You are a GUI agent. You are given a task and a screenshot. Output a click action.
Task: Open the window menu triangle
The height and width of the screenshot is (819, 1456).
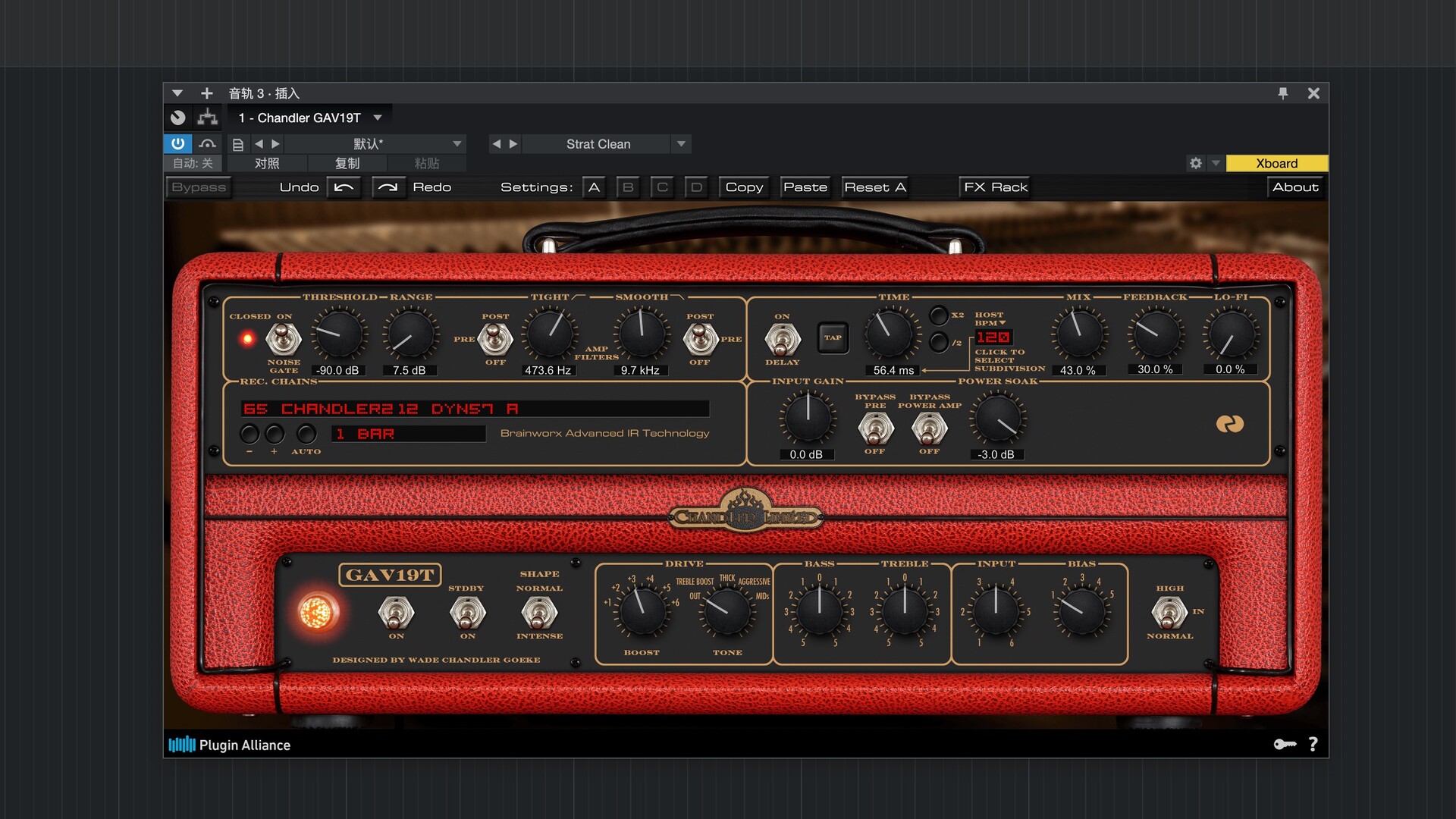coord(177,93)
